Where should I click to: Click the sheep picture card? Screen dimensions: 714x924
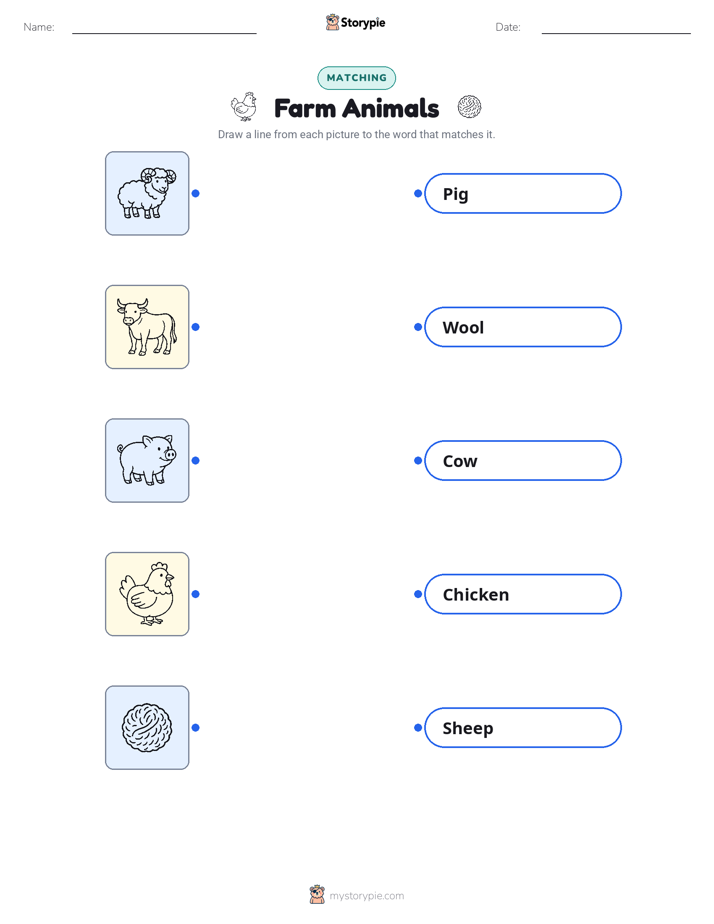coord(147,193)
